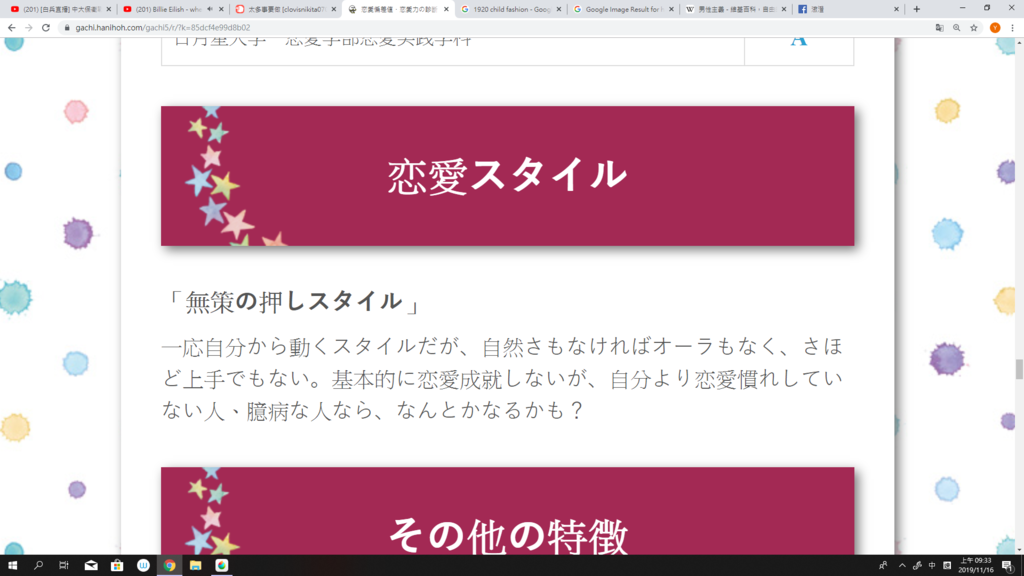Open a new browser tab
Viewport: 1024px width, 576px height.
pos(917,9)
